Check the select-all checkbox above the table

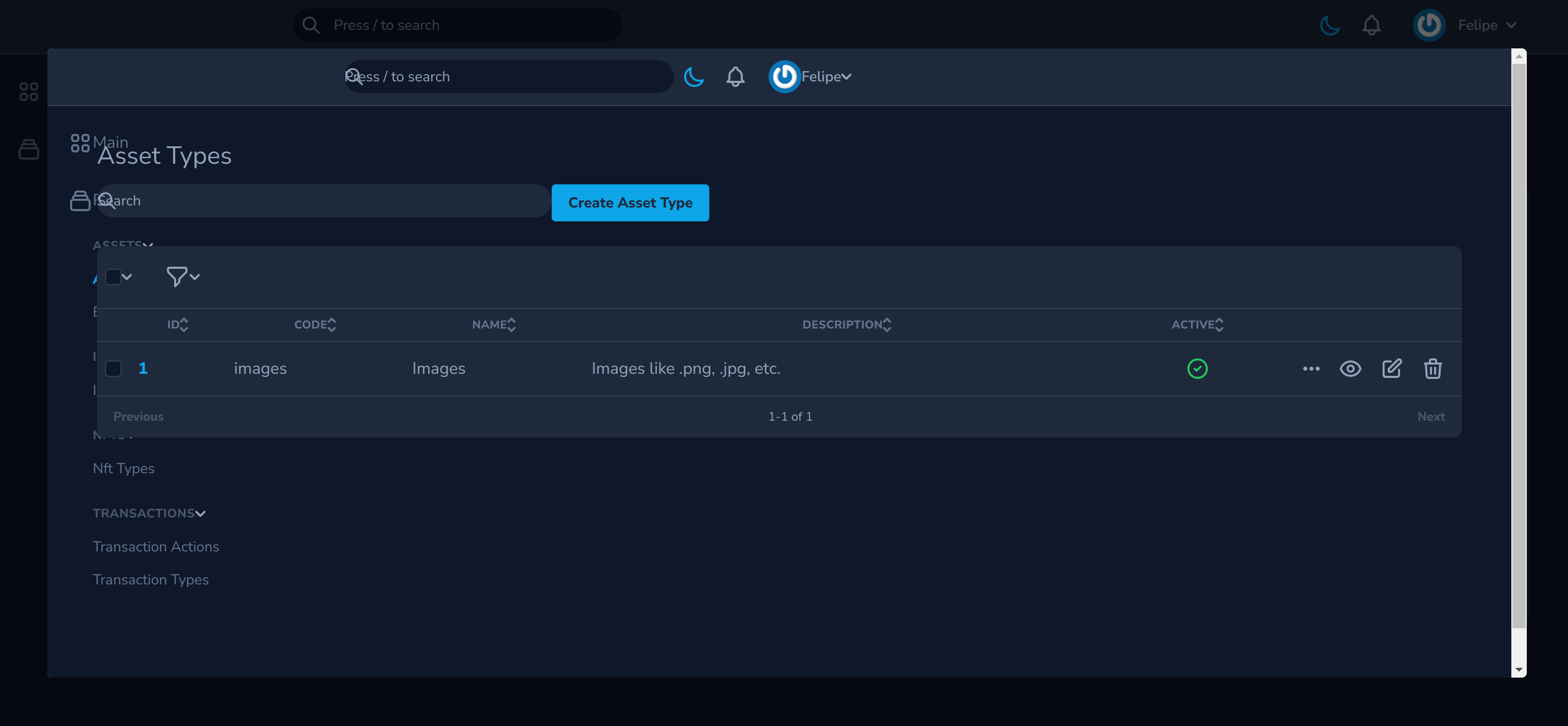click(113, 276)
